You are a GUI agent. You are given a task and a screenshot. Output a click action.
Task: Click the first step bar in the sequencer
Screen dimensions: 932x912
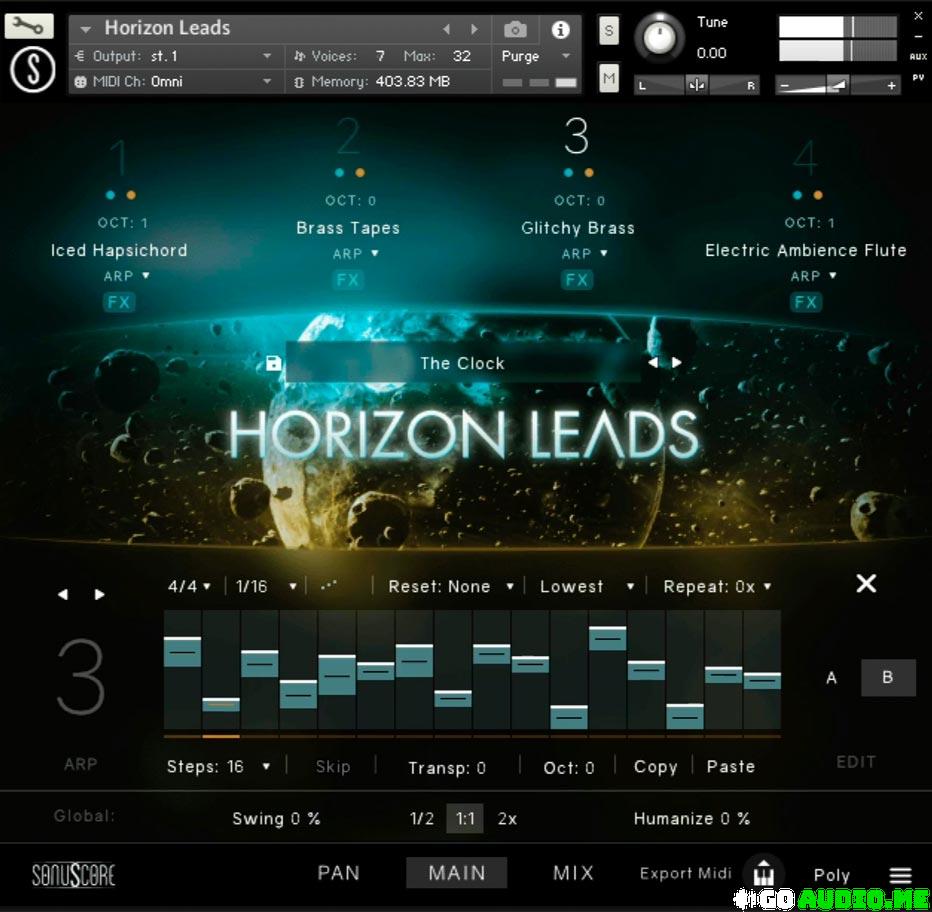pyautogui.click(x=182, y=652)
